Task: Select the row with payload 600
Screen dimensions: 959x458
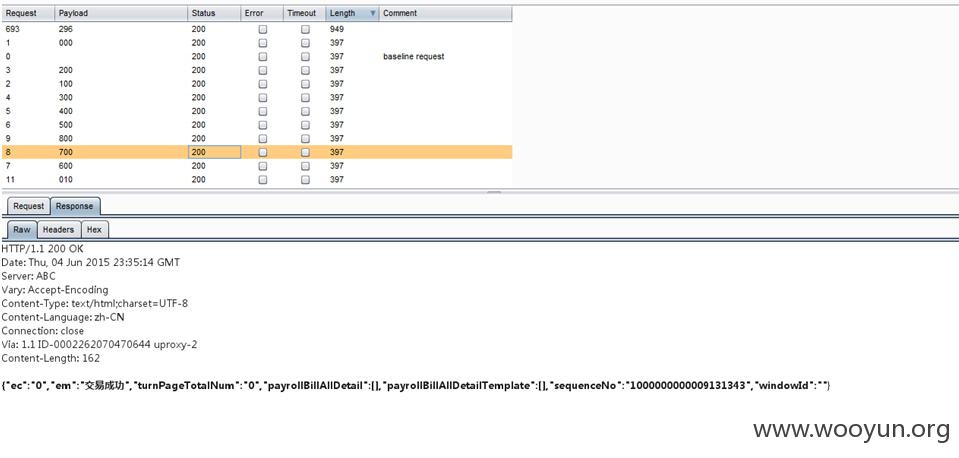Action: tap(256, 166)
